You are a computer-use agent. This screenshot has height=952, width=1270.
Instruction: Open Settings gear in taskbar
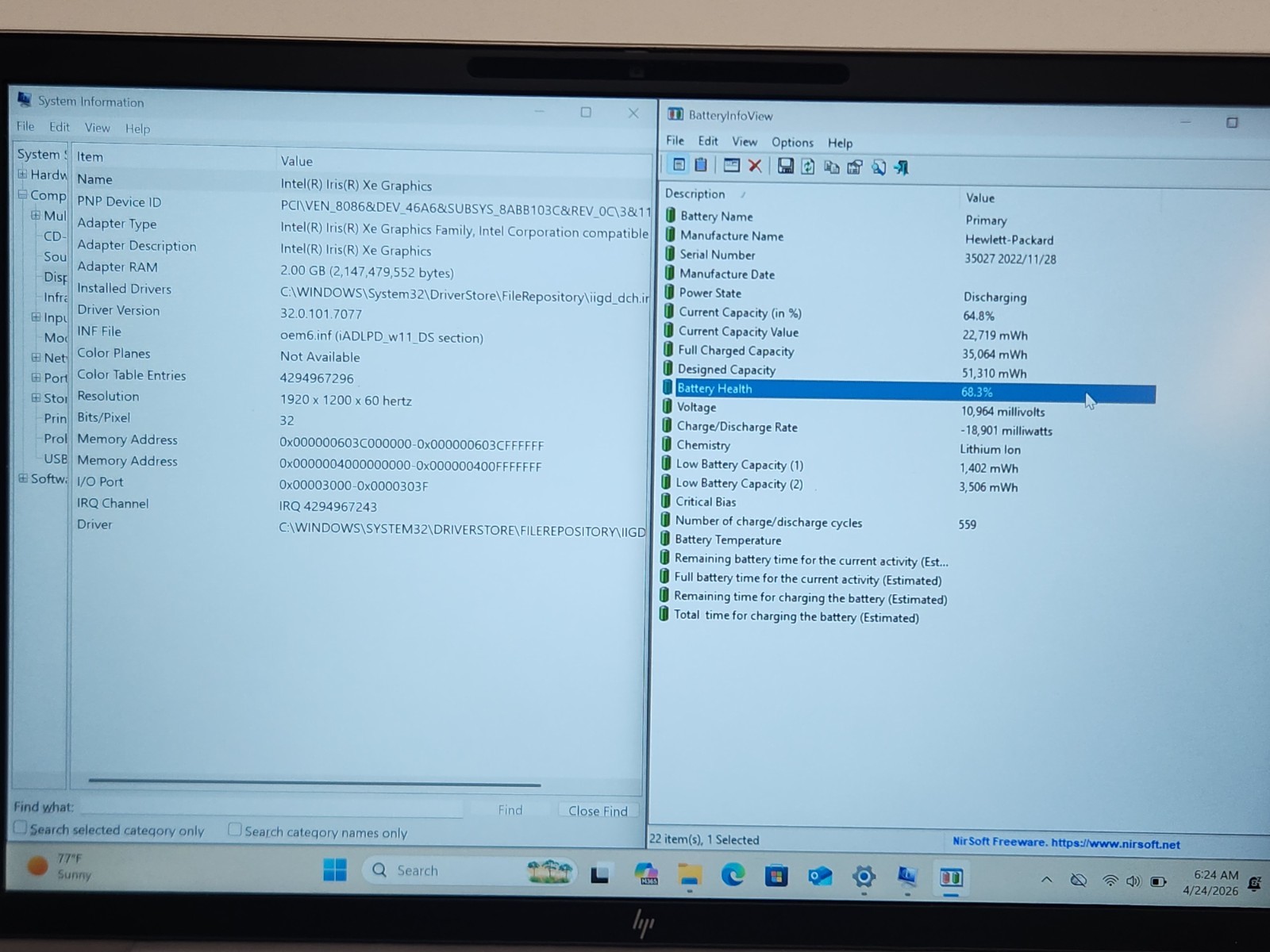tap(864, 877)
